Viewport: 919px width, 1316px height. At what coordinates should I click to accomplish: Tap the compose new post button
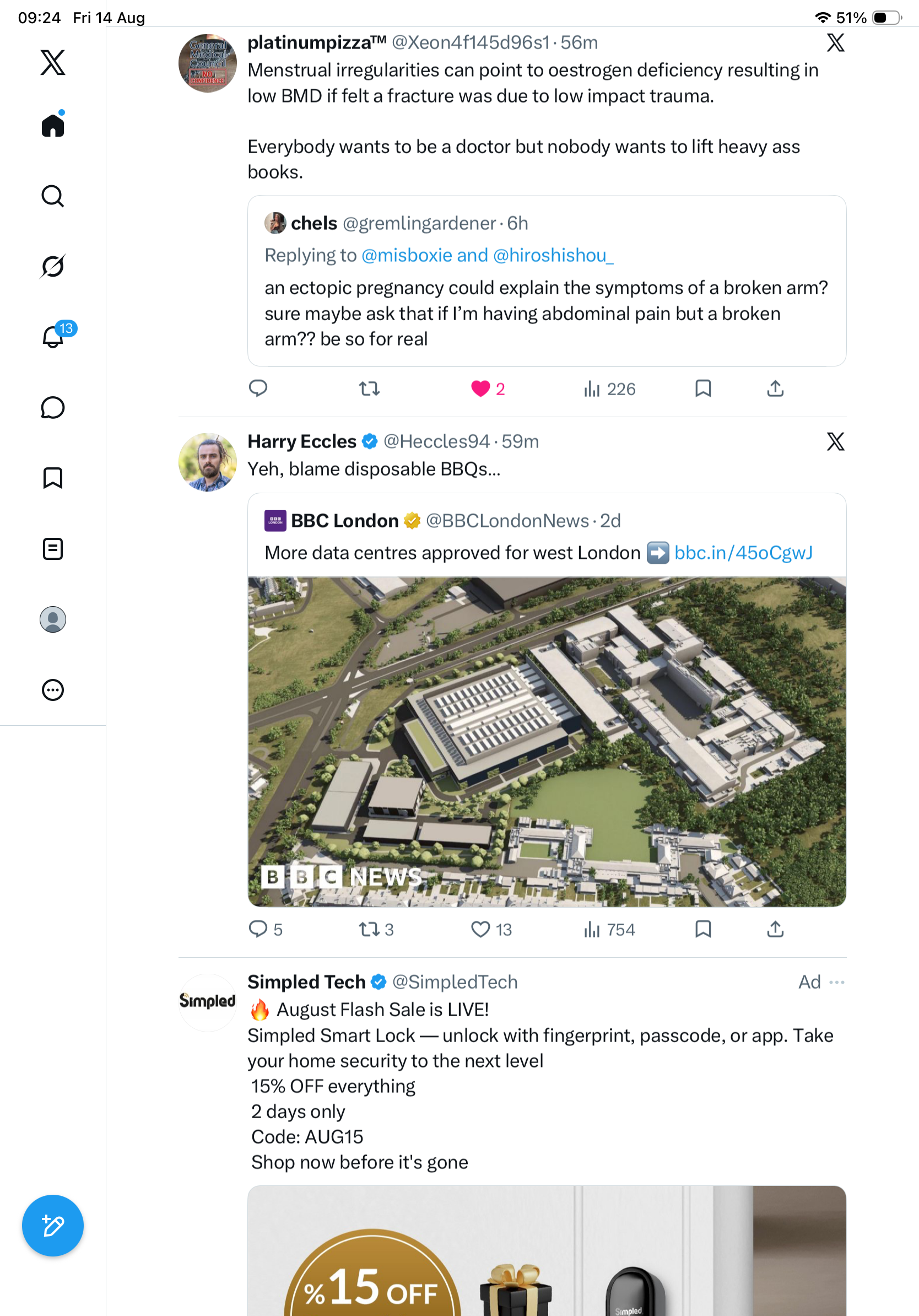(x=53, y=1226)
